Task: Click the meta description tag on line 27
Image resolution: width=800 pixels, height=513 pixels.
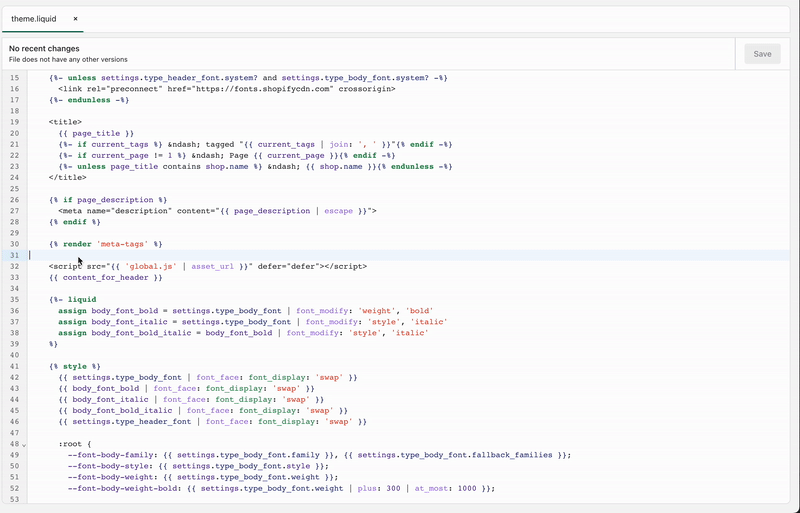Action: pyautogui.click(x=217, y=211)
